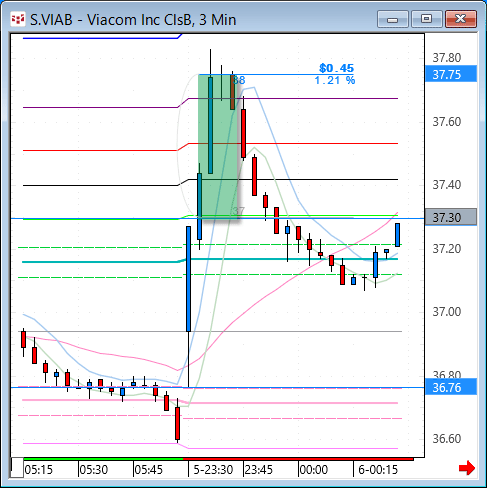Click the 05:15 time axis label
487x488 pixels.
tap(39, 470)
